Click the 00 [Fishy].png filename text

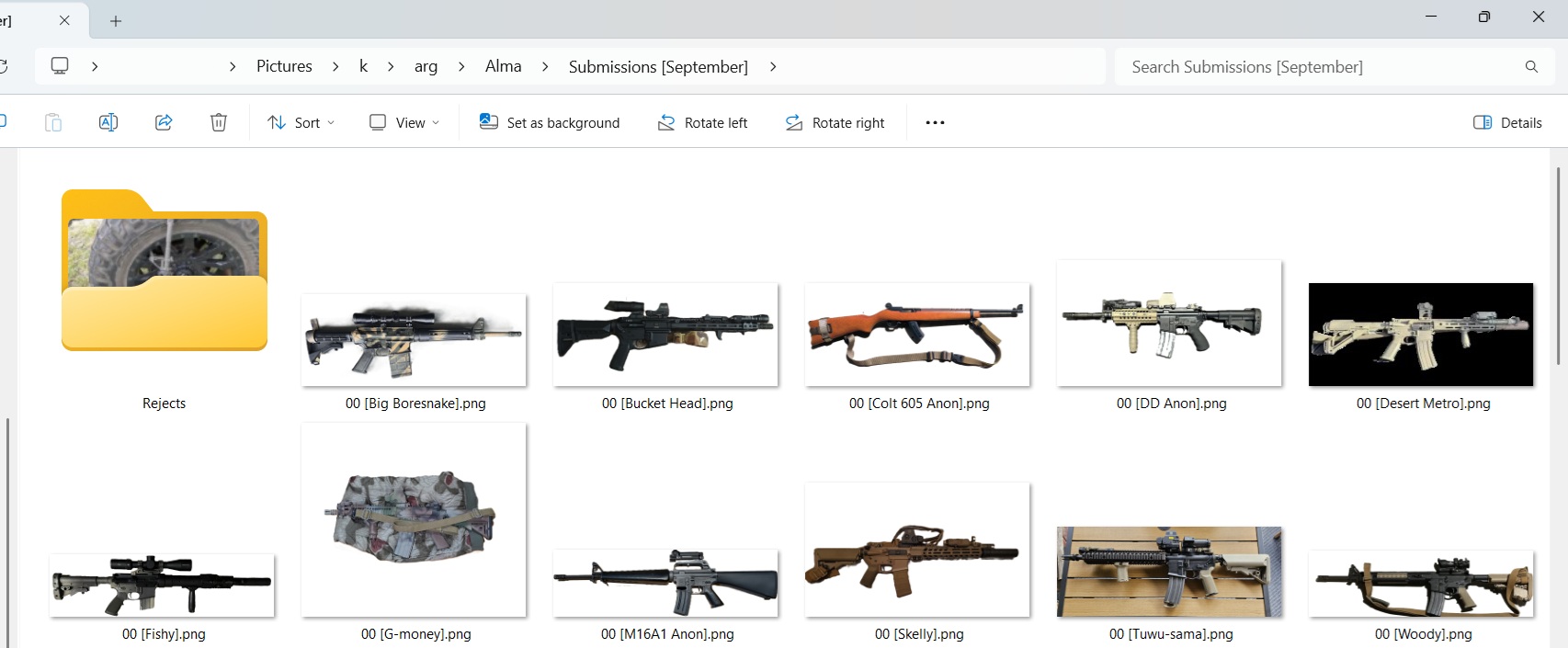tap(164, 634)
